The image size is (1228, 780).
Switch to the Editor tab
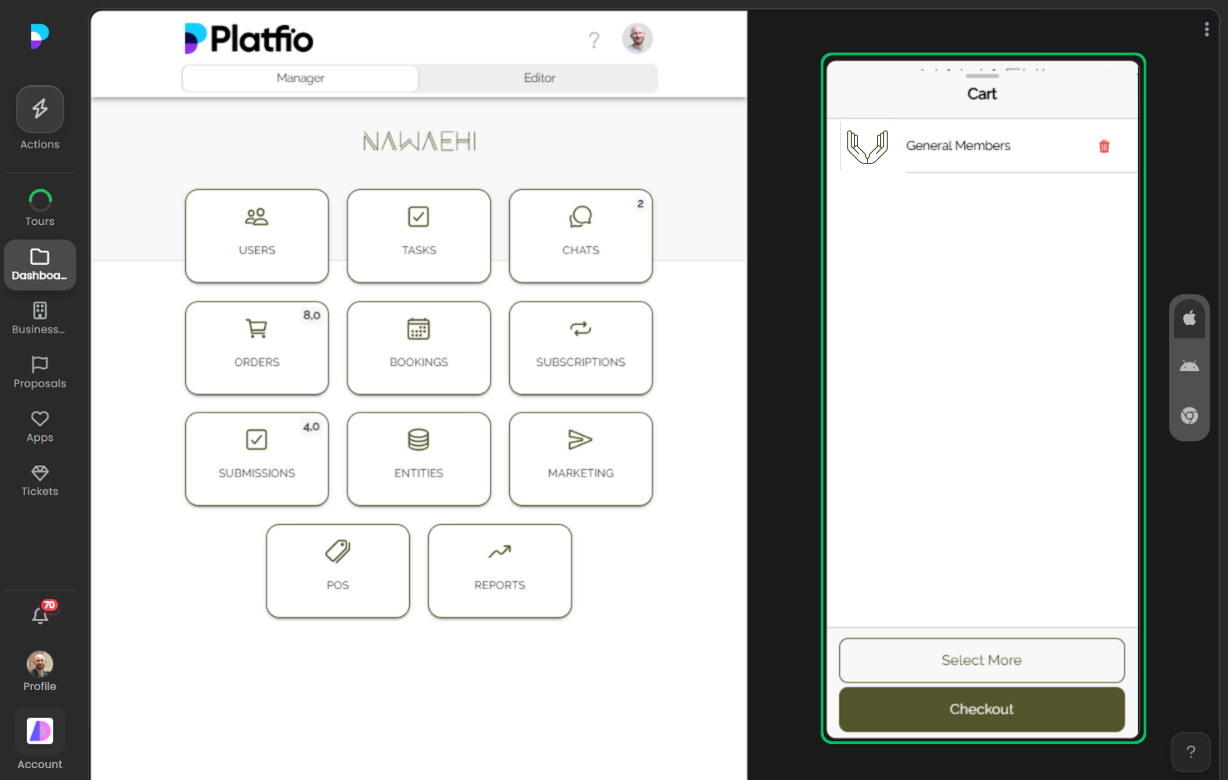point(539,78)
